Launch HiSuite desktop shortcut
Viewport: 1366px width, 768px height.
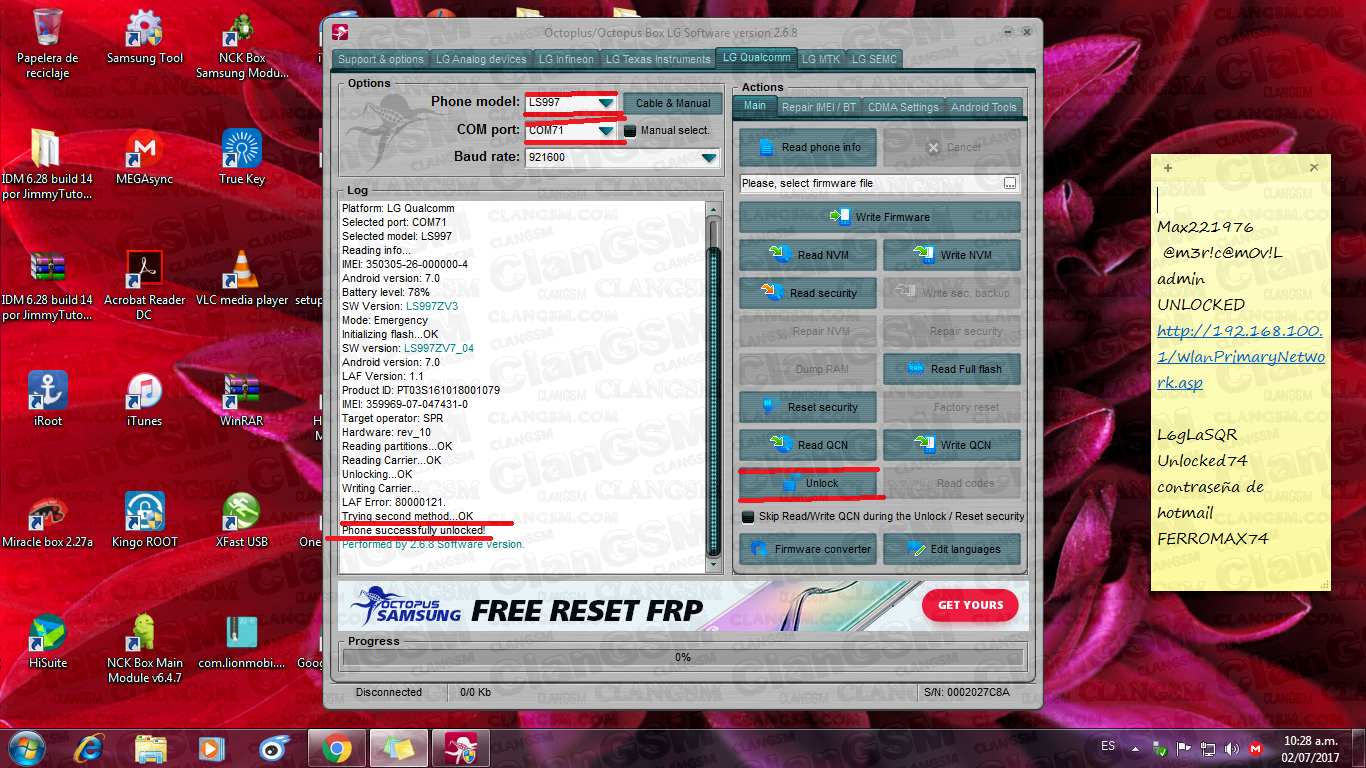[x=47, y=641]
